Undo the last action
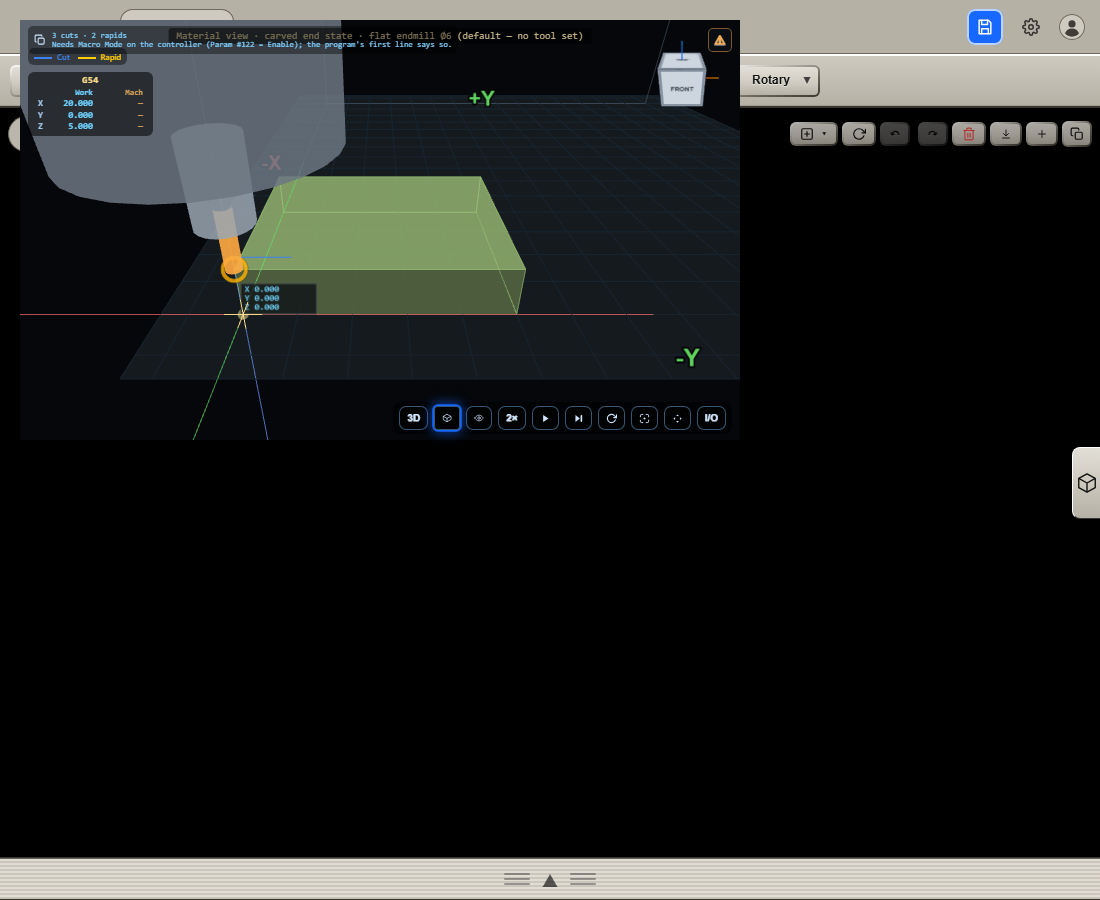Viewport: 1100px width, 900px height. [x=895, y=134]
